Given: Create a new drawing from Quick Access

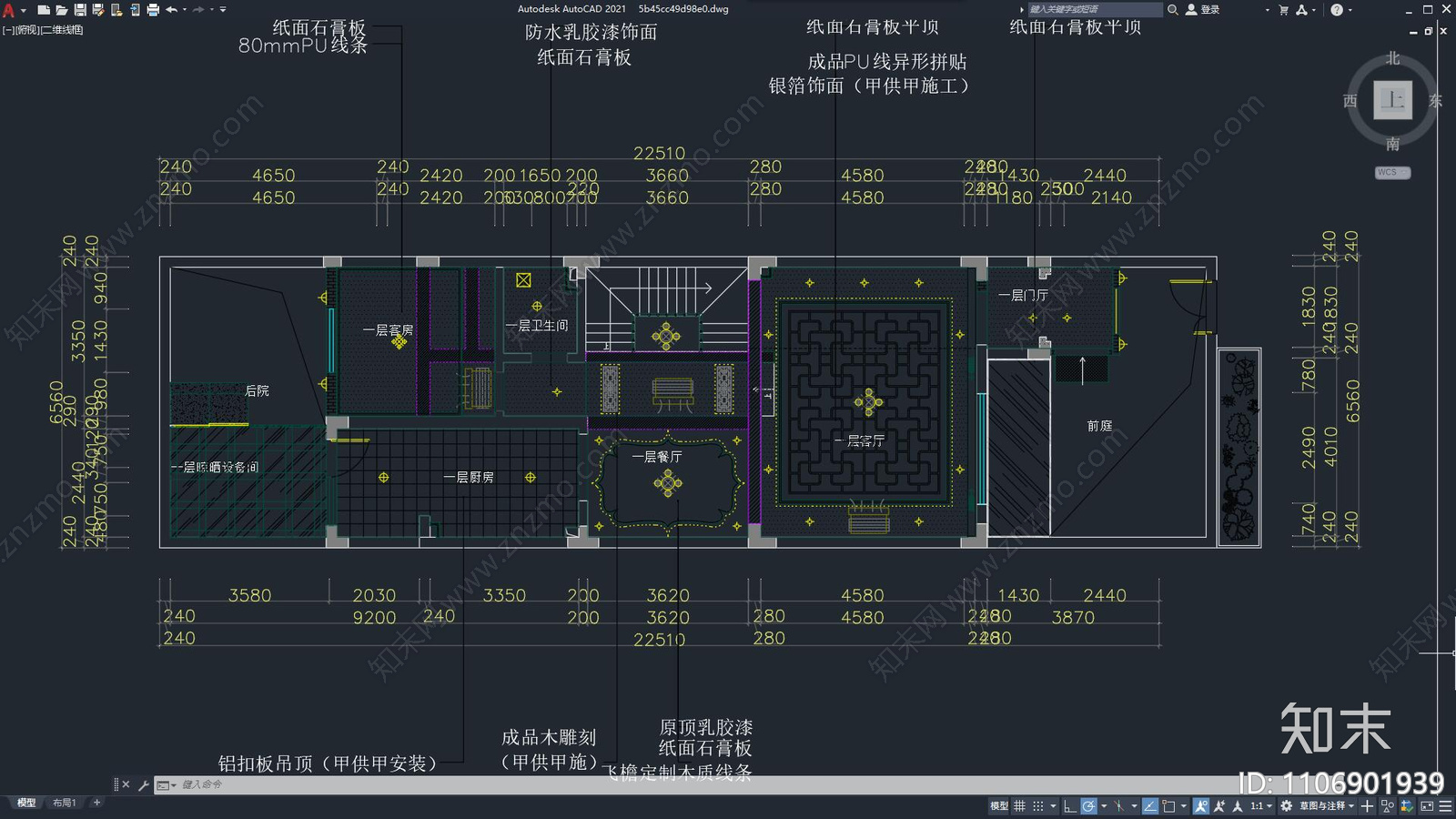Looking at the screenshot, I should pos(44,10).
